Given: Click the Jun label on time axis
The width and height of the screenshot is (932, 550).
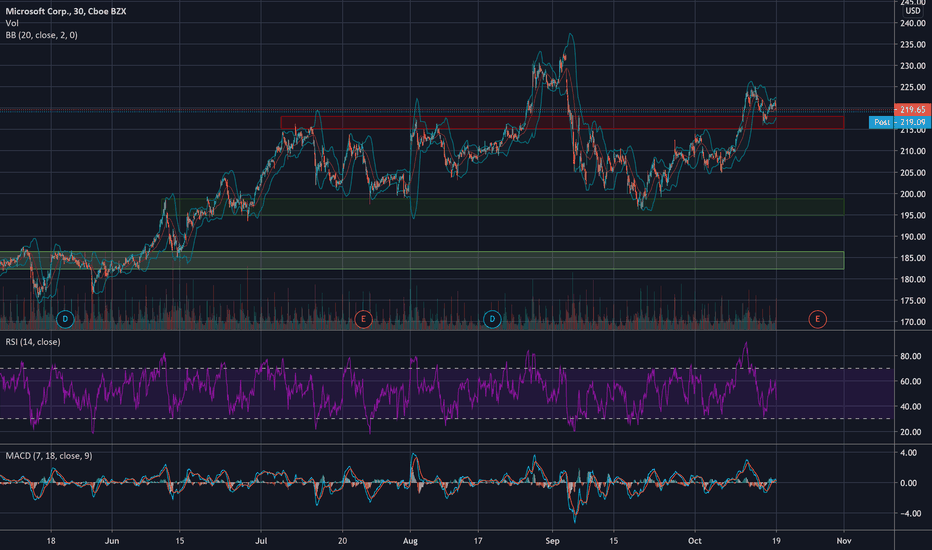Looking at the screenshot, I should 112,541.
